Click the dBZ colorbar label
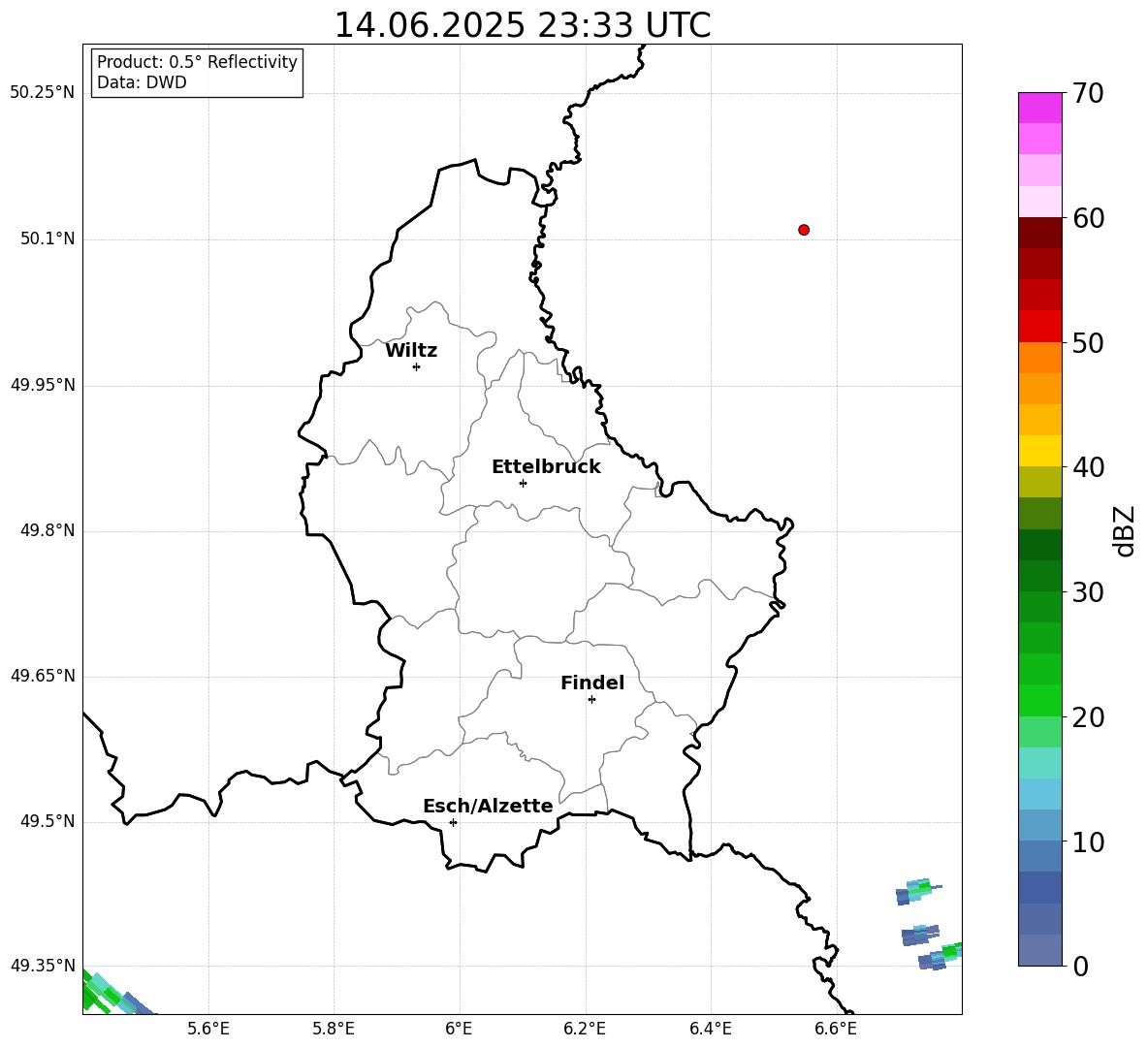This screenshot has width=1148, height=1048. 1125,530
